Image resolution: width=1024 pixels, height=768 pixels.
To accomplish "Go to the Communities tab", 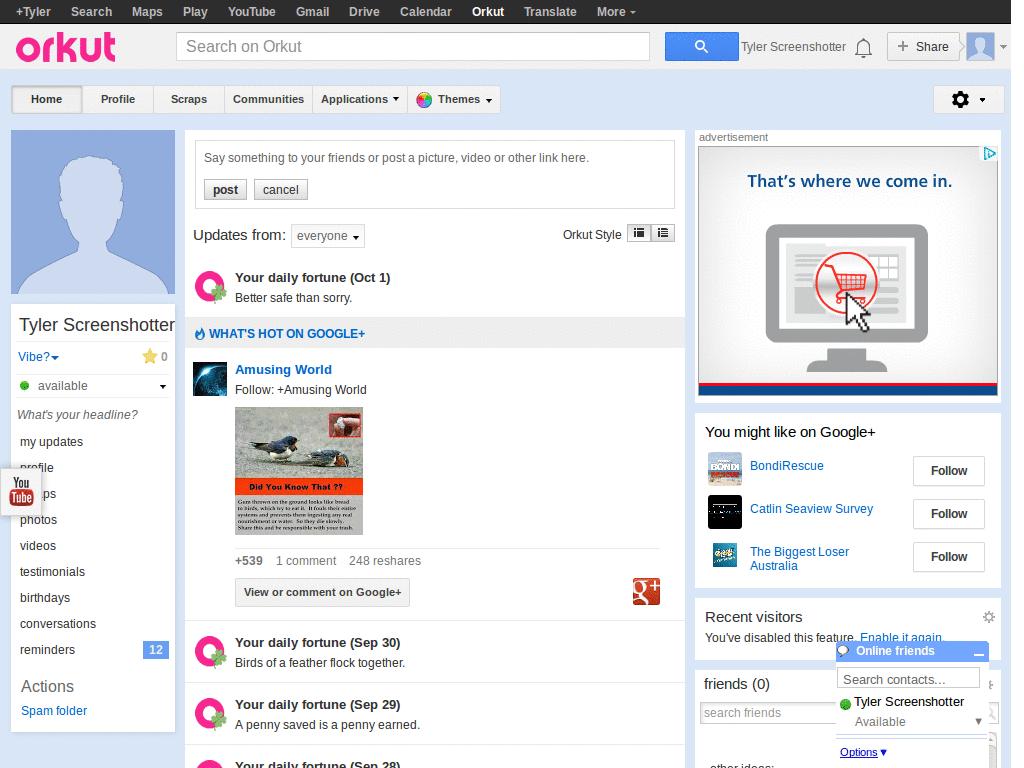I will pyautogui.click(x=268, y=99).
